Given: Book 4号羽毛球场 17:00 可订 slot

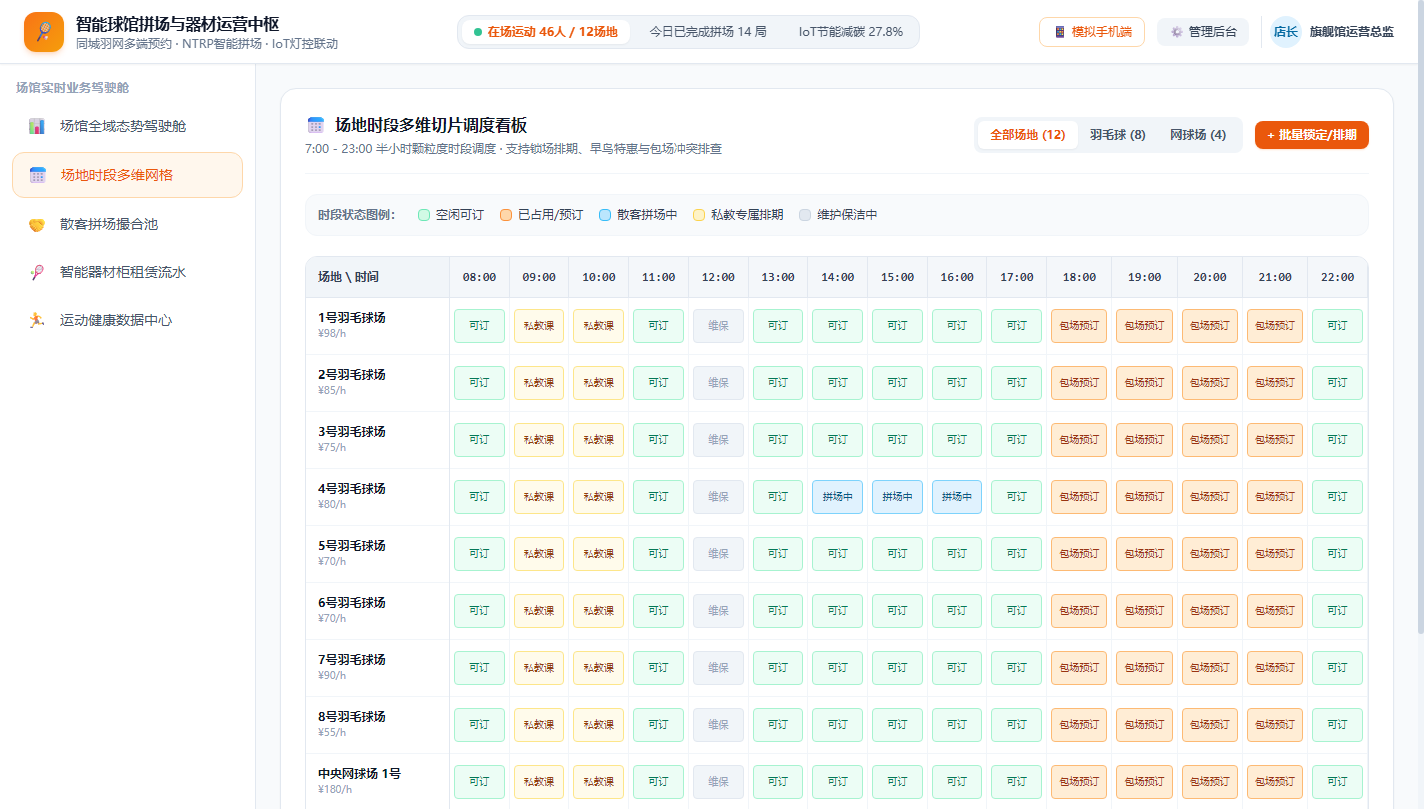Looking at the screenshot, I should 1017,497.
